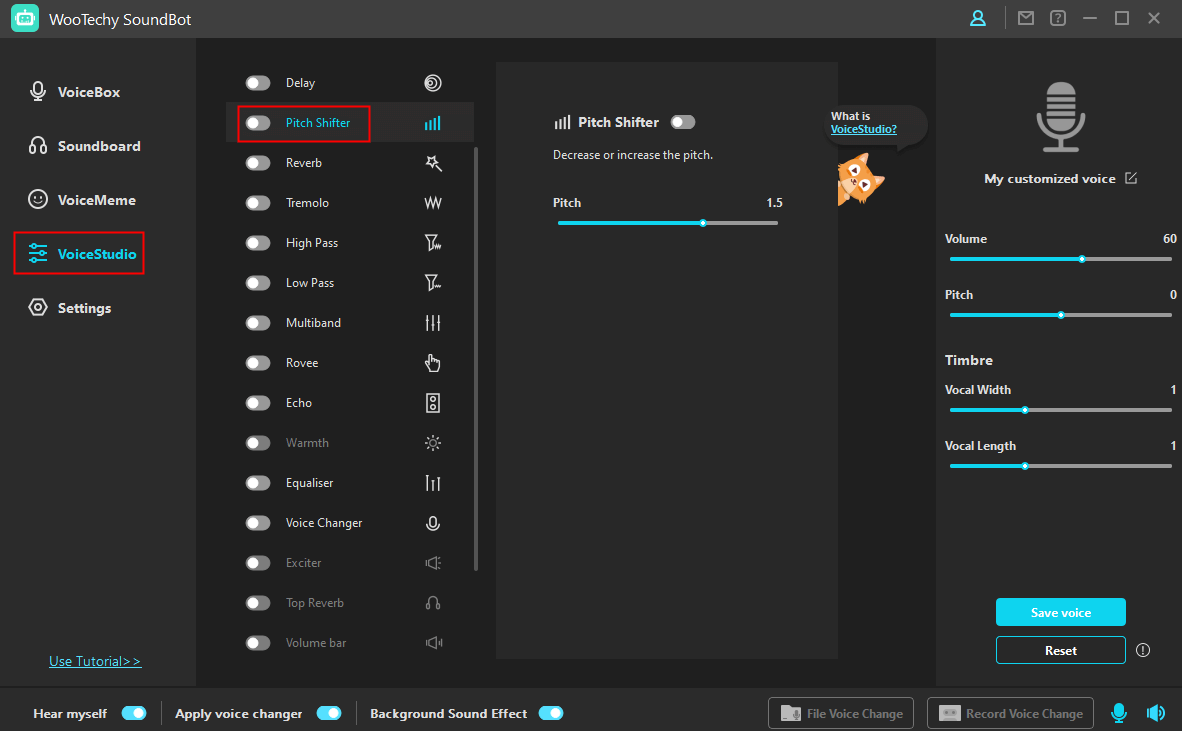Click the speaker volume icon bottom right
Image resolution: width=1182 pixels, height=731 pixels.
click(1156, 712)
